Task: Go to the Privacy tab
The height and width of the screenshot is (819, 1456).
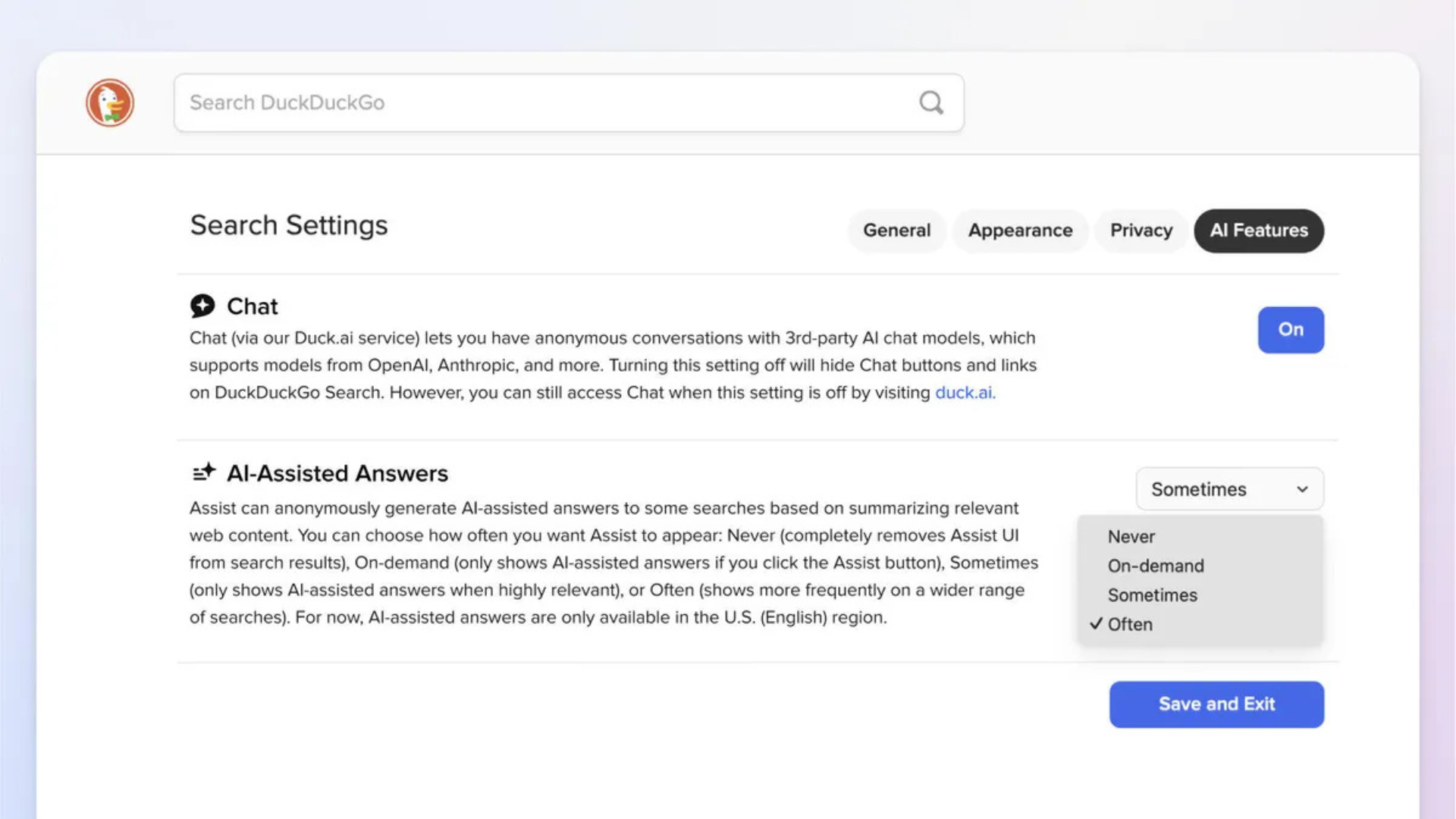Action: pyautogui.click(x=1141, y=231)
